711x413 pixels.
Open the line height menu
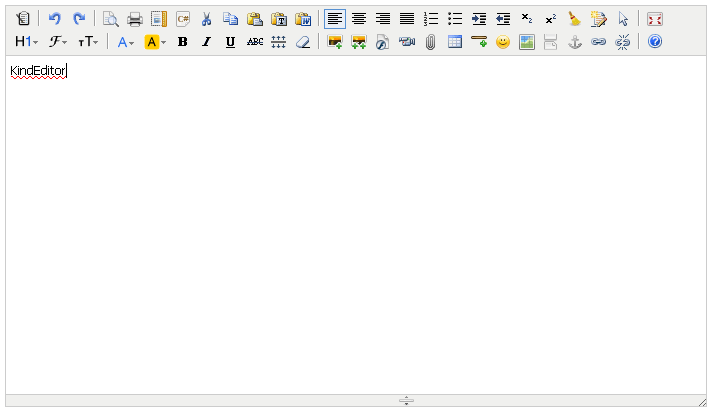pos(279,42)
